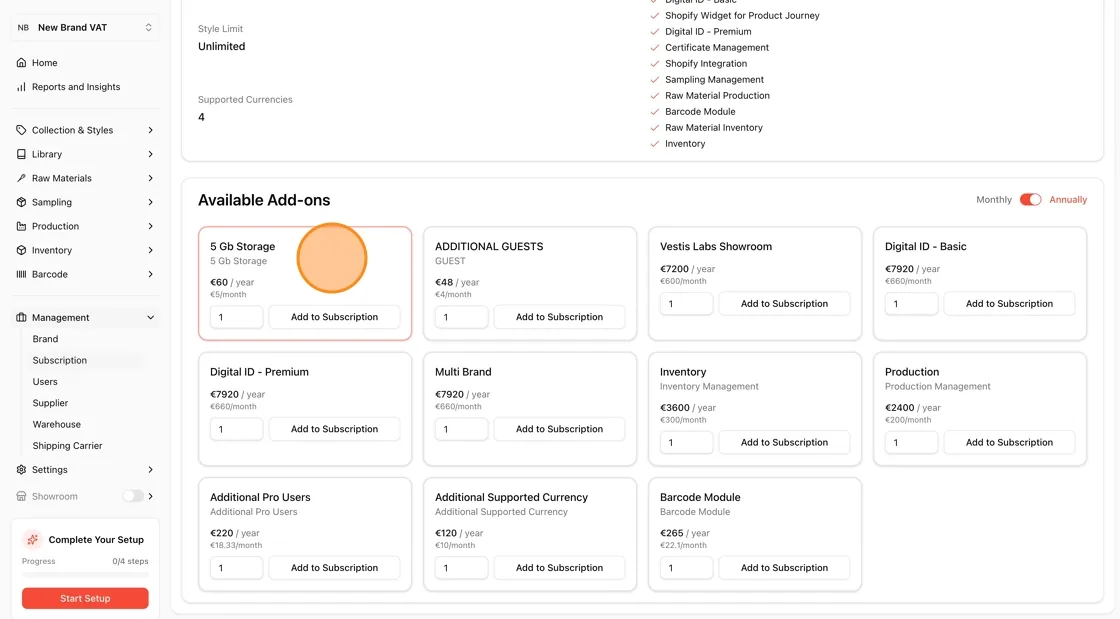Click the Settings gear icon
The width and height of the screenshot is (1120, 619).
[x=21, y=470]
